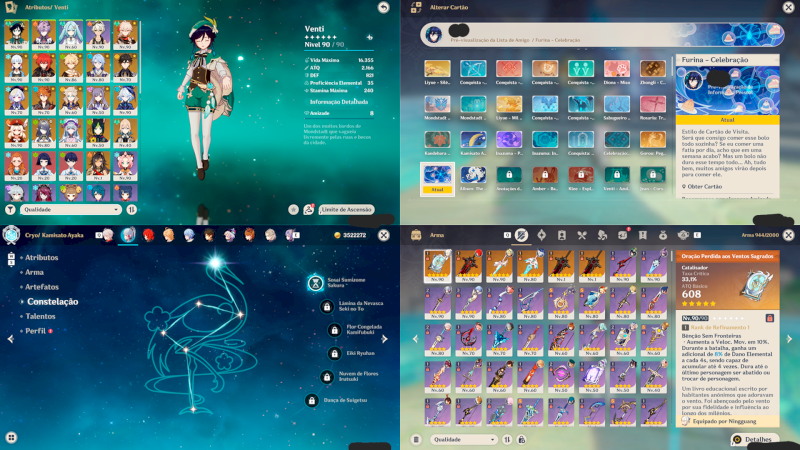The image size is (800, 450).
Task: Click the Limite de Ascensão button
Action: (346, 209)
